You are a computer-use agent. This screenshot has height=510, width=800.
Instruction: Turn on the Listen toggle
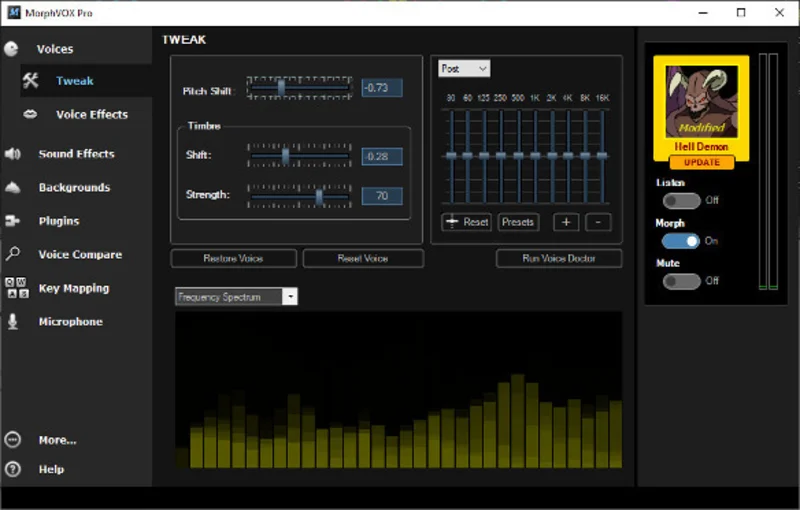click(x=681, y=200)
